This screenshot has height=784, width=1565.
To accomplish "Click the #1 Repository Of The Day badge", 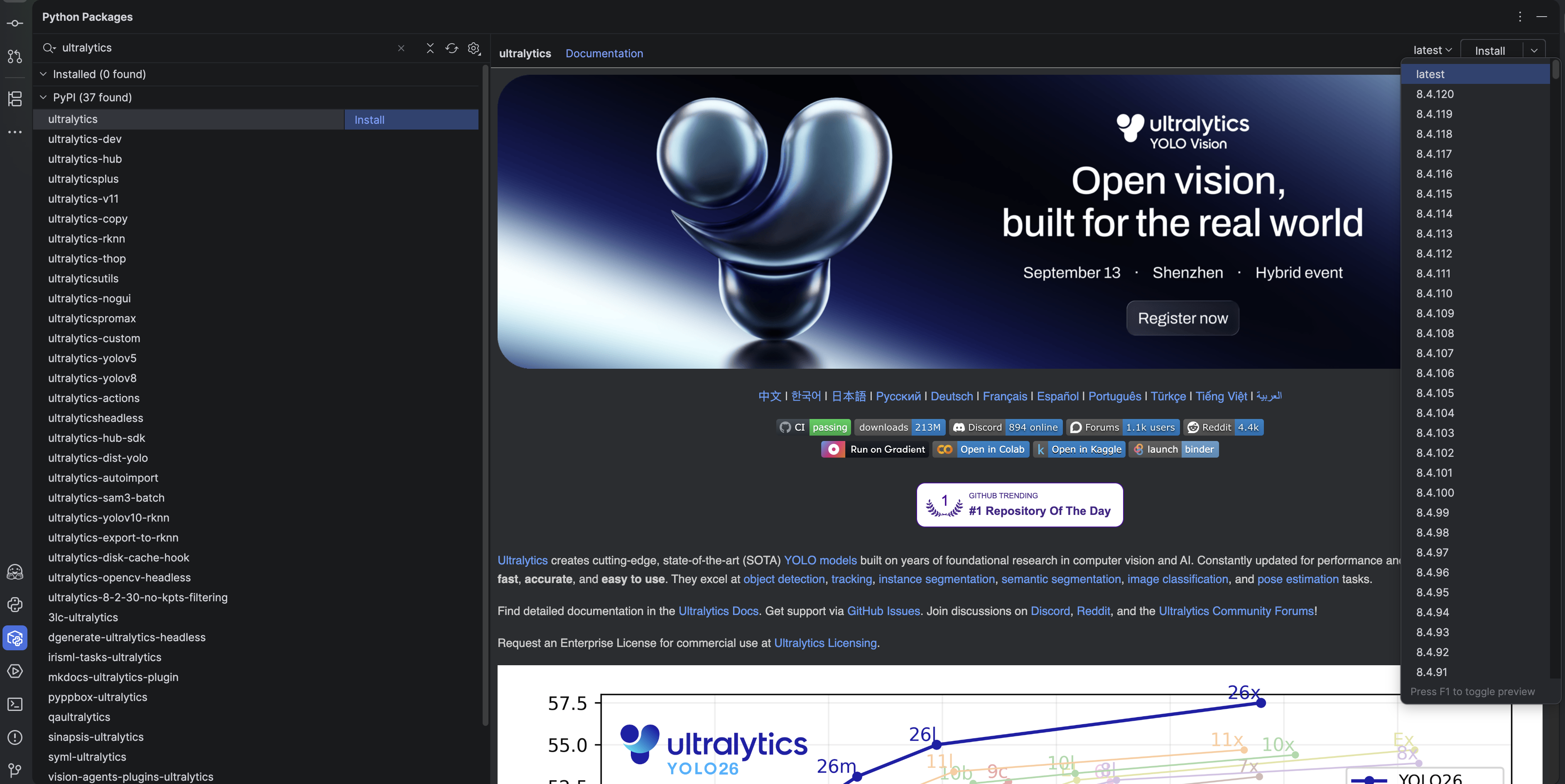I will tap(1019, 505).
